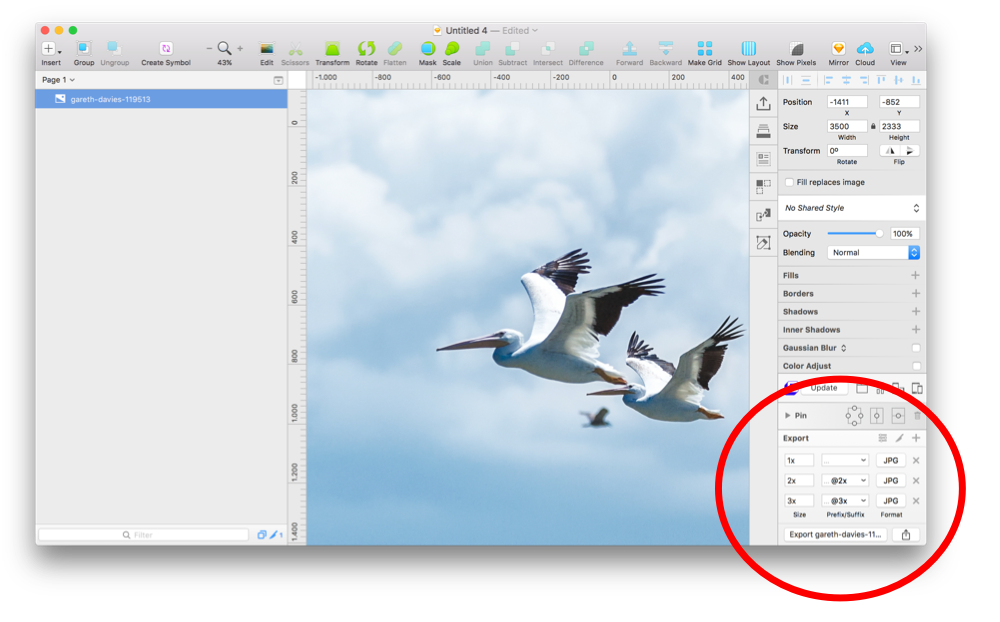Remove the 1x export size

coord(916,461)
